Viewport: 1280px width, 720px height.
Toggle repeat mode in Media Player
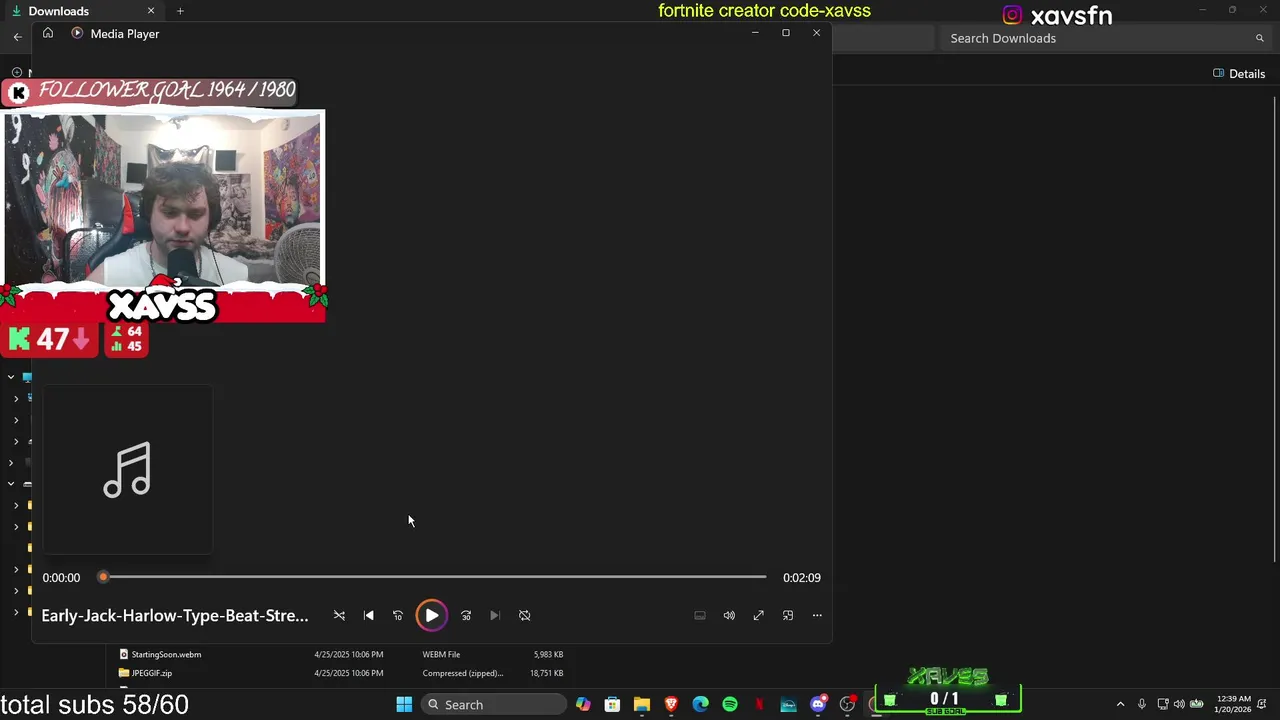(524, 616)
